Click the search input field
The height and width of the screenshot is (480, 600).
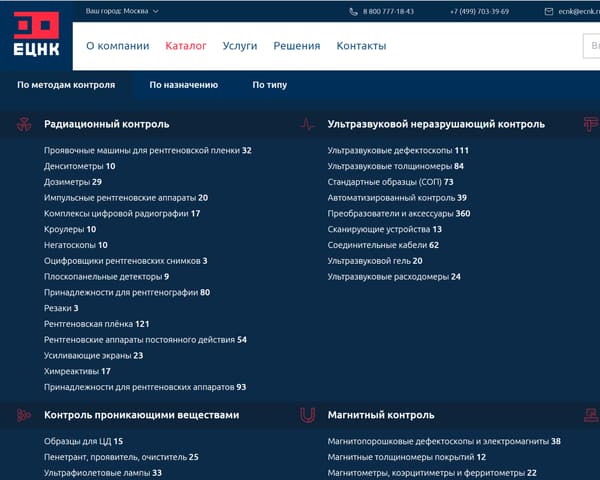coord(591,46)
